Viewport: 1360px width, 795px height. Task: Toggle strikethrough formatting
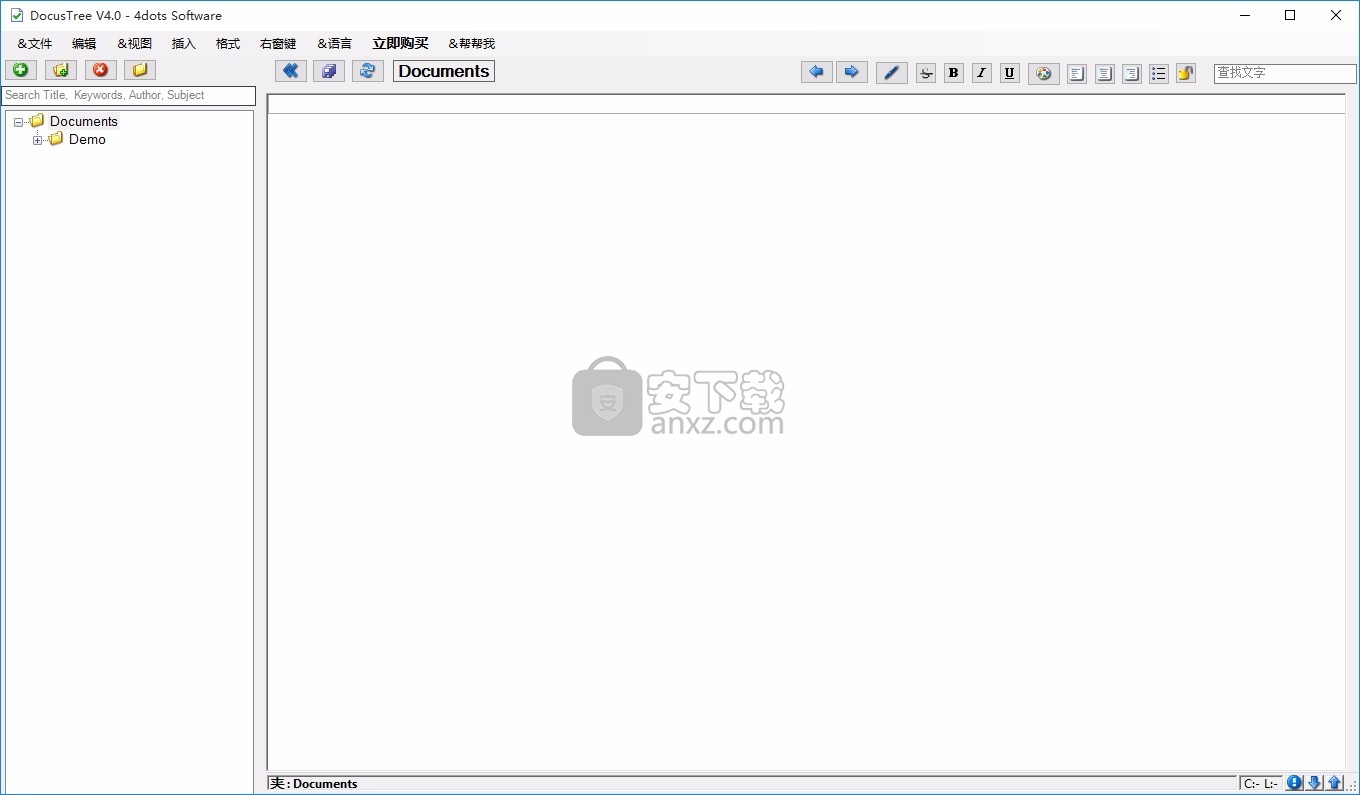[926, 73]
